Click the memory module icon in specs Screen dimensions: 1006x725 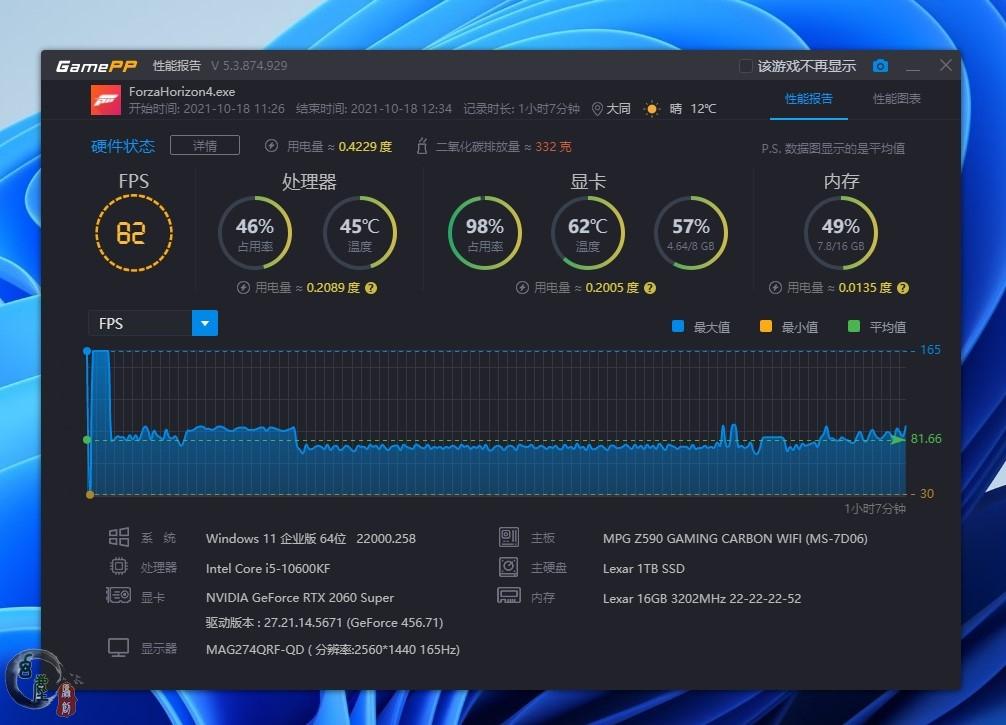509,596
